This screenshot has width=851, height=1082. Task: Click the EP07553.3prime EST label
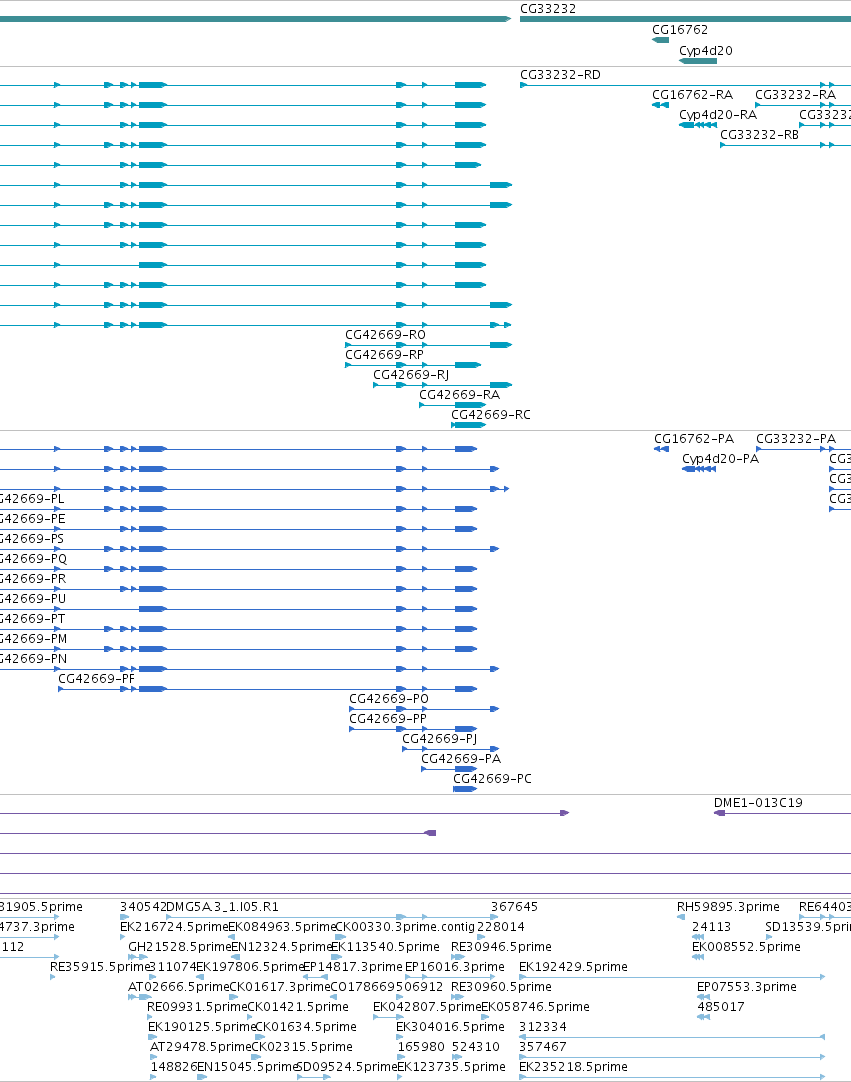pos(747,987)
